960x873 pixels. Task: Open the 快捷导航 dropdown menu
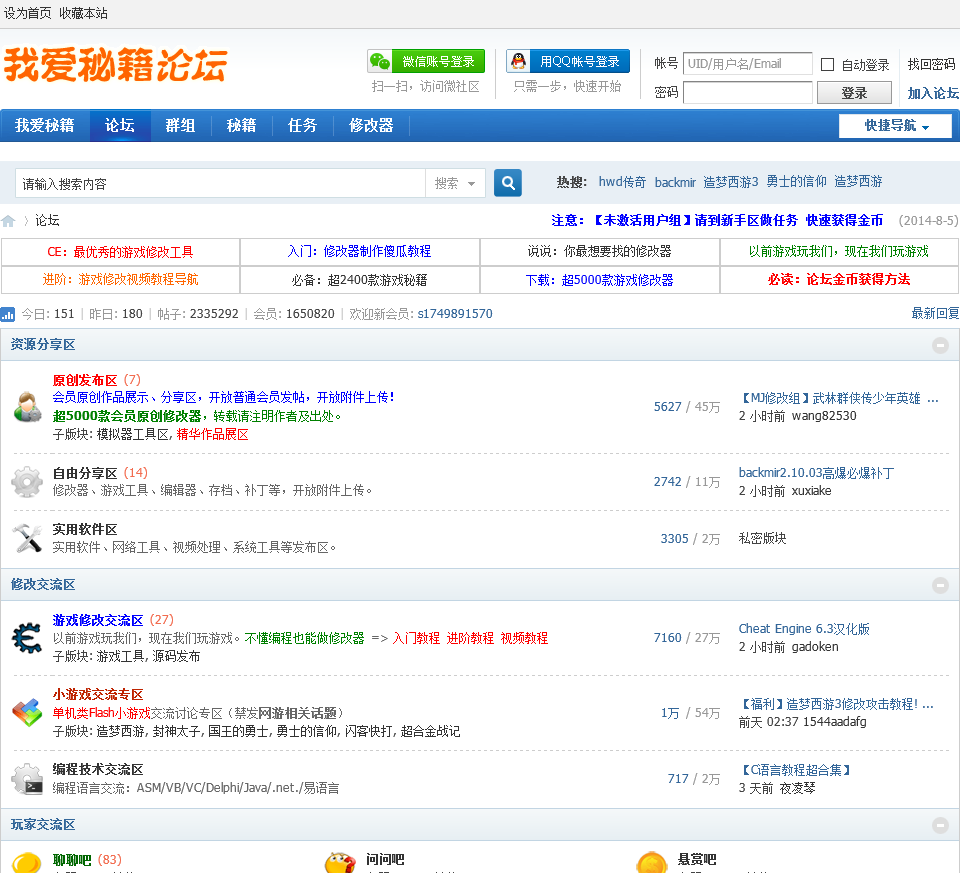pyautogui.click(x=895, y=126)
